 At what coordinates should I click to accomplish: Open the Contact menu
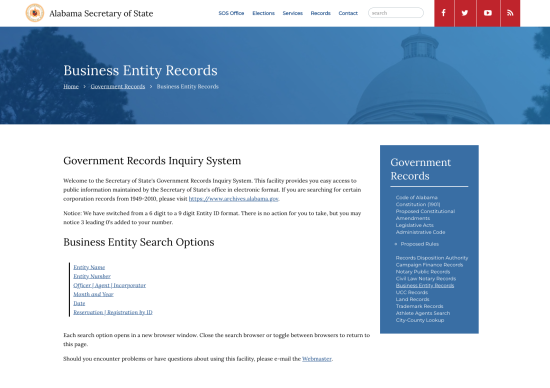click(348, 13)
